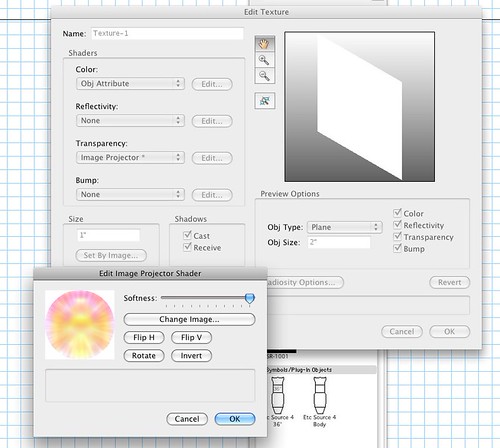
Task: Click the Obj Size input field
Action: pyautogui.click(x=339, y=242)
